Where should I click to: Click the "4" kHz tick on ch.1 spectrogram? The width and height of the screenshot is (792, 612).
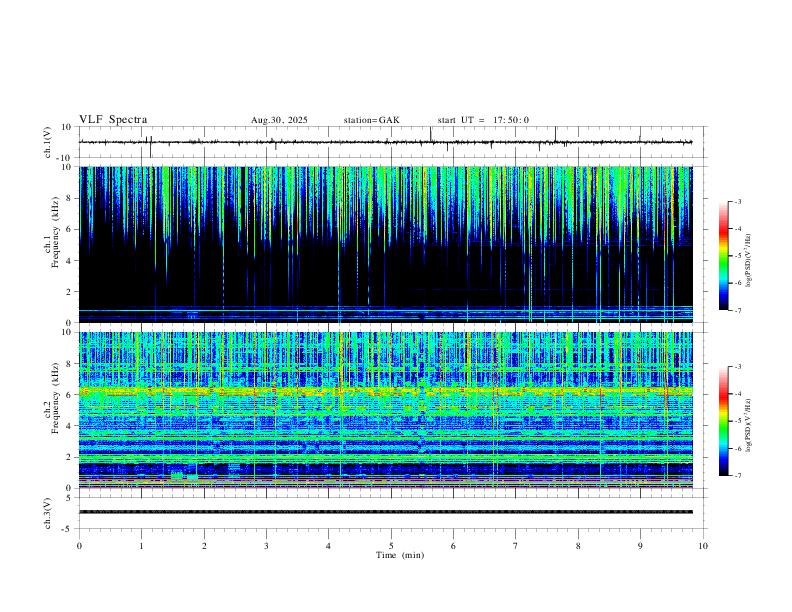pyautogui.click(x=69, y=261)
